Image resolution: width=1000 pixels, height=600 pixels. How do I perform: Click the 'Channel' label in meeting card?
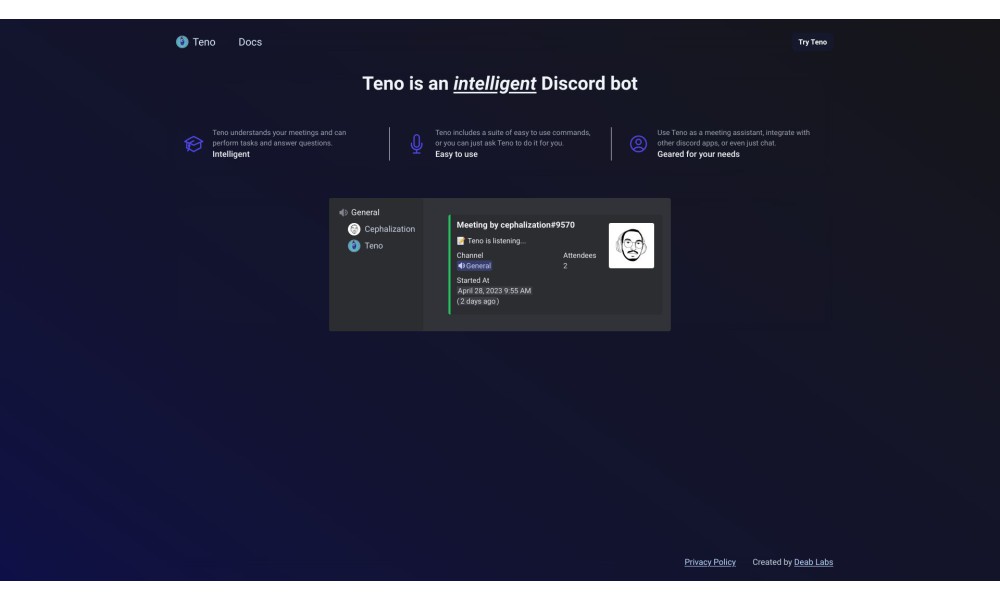(x=469, y=256)
